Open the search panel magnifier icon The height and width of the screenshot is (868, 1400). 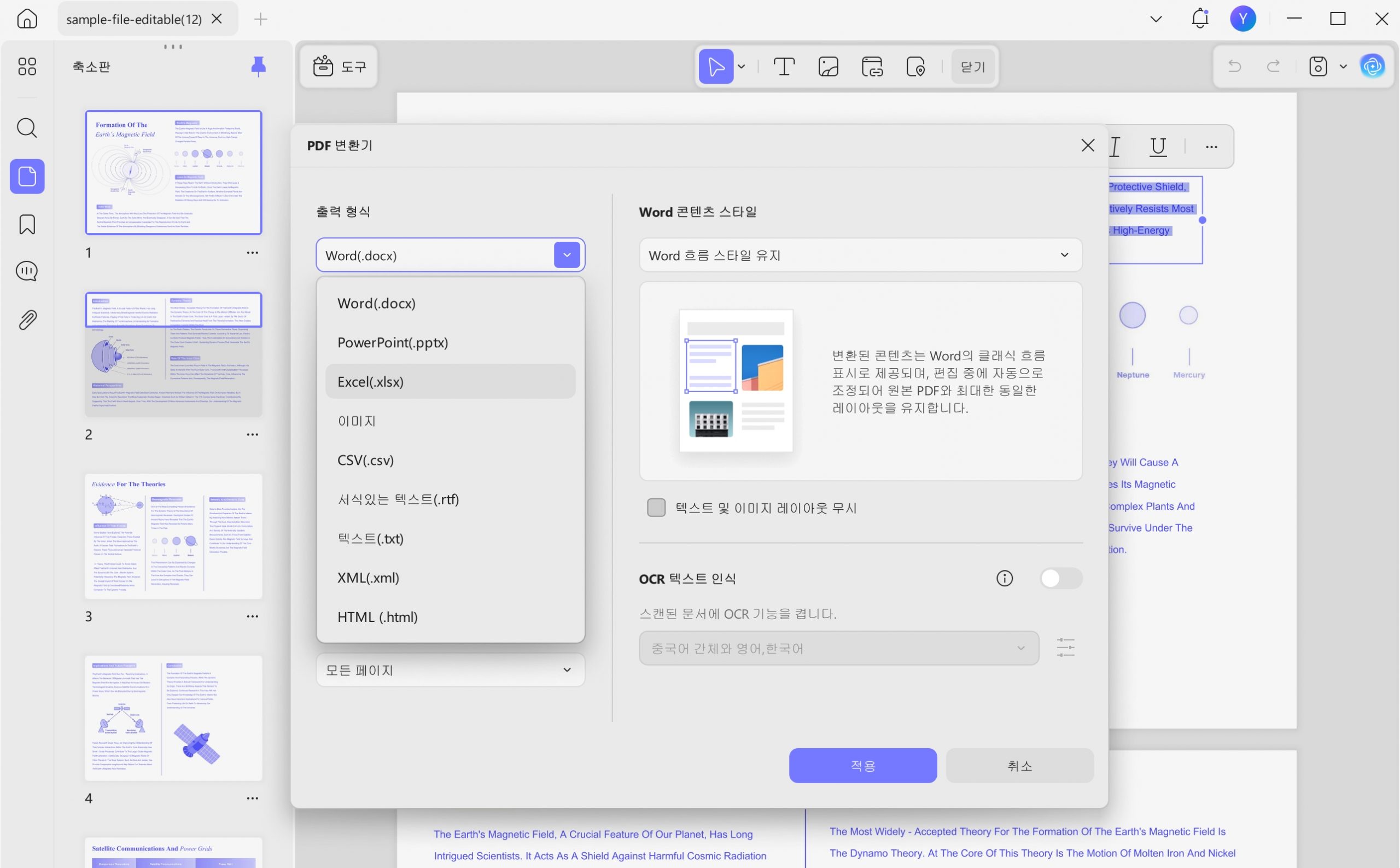point(27,127)
